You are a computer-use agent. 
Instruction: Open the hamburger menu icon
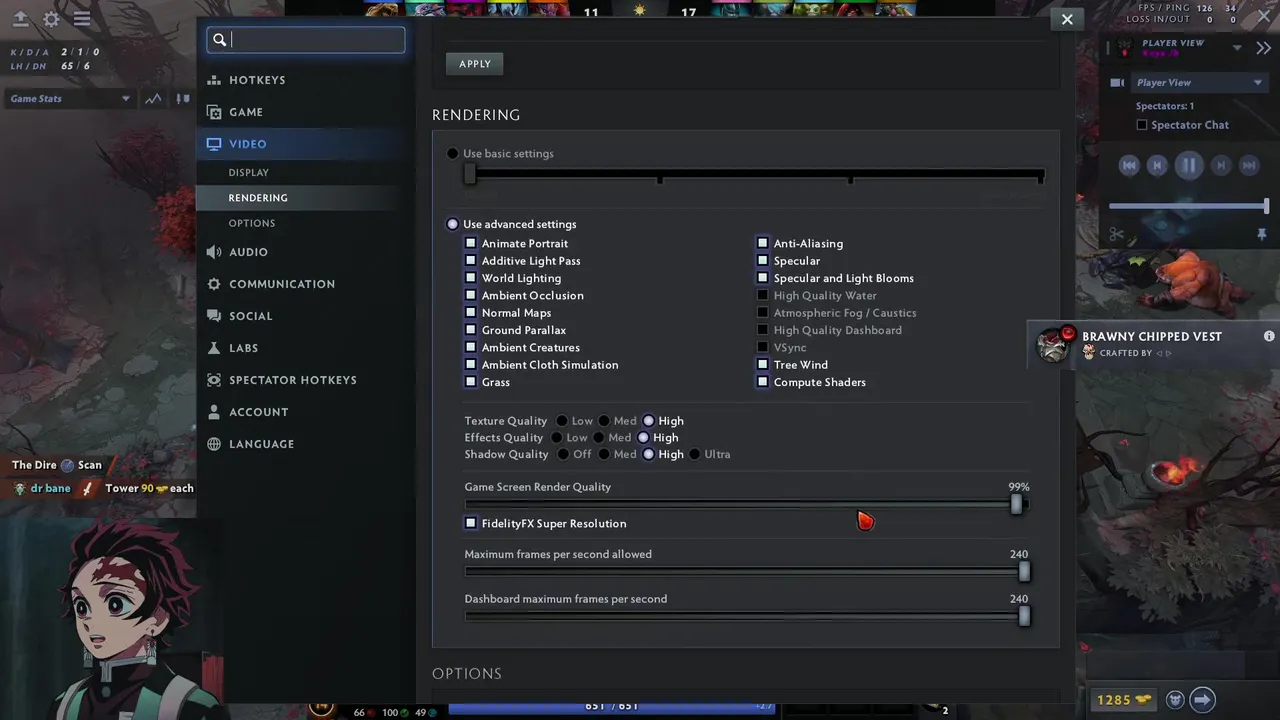82,19
